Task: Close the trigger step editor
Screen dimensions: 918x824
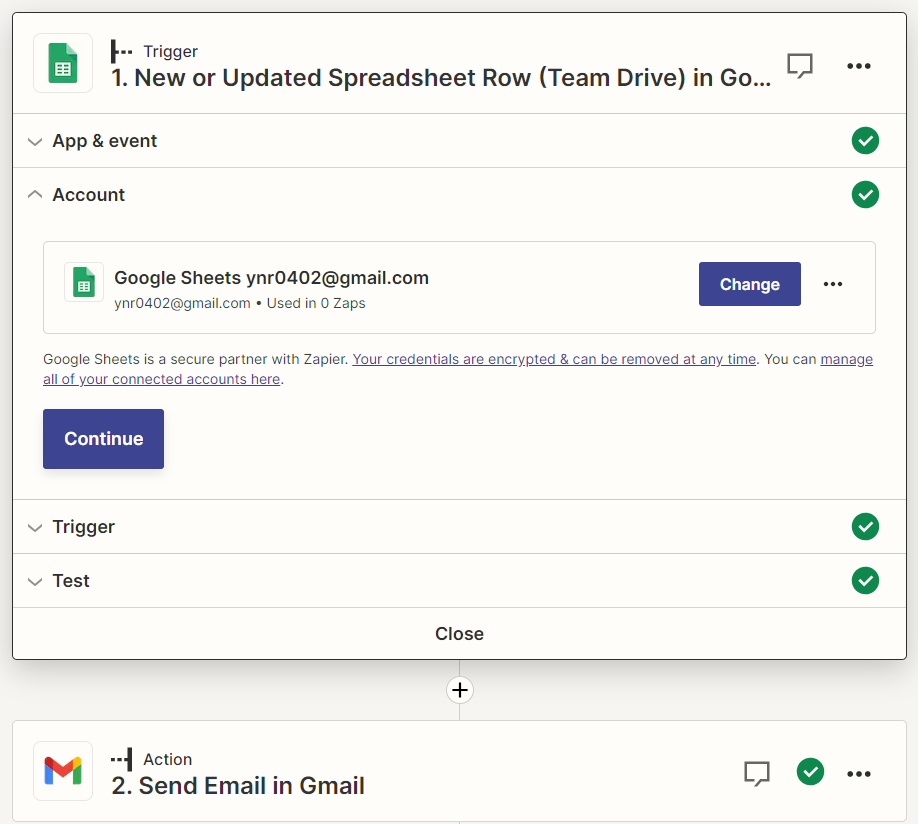Action: (x=459, y=634)
